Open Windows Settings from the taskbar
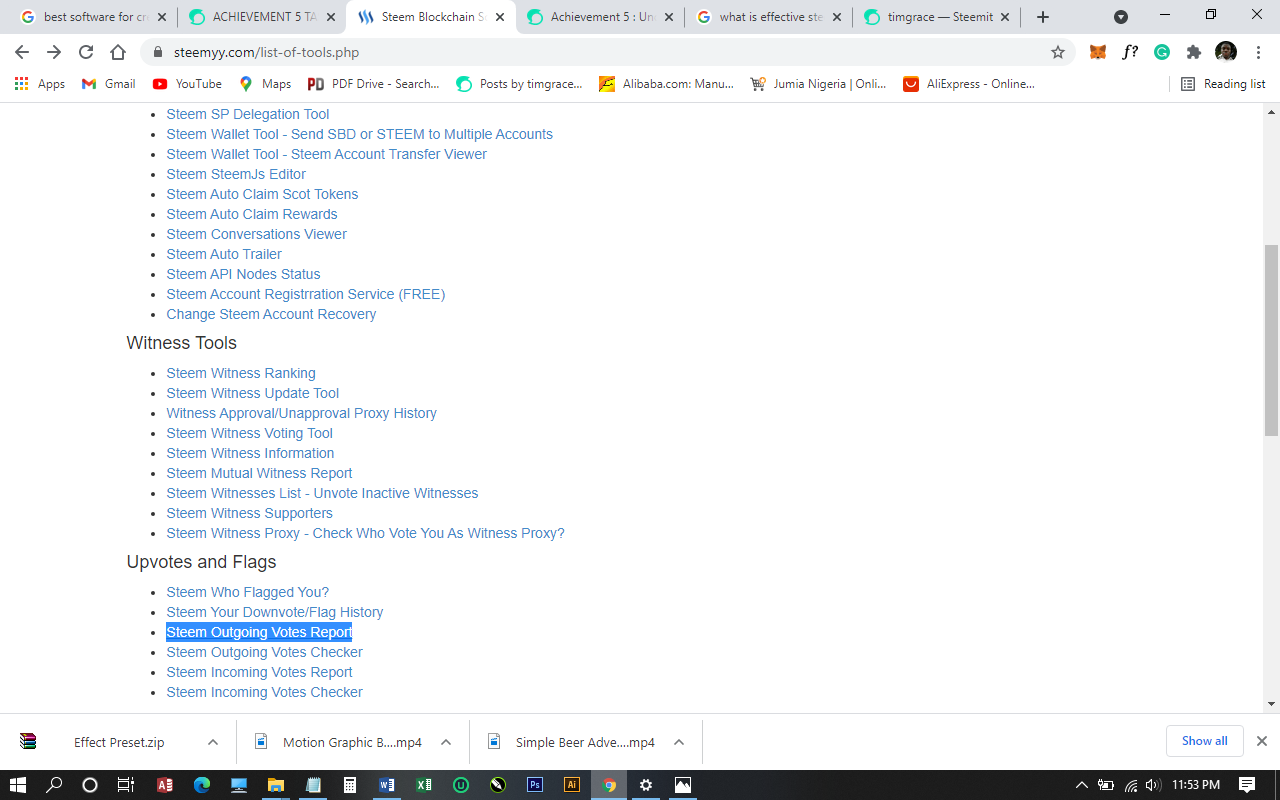Image resolution: width=1280 pixels, height=800 pixels. tap(645, 784)
